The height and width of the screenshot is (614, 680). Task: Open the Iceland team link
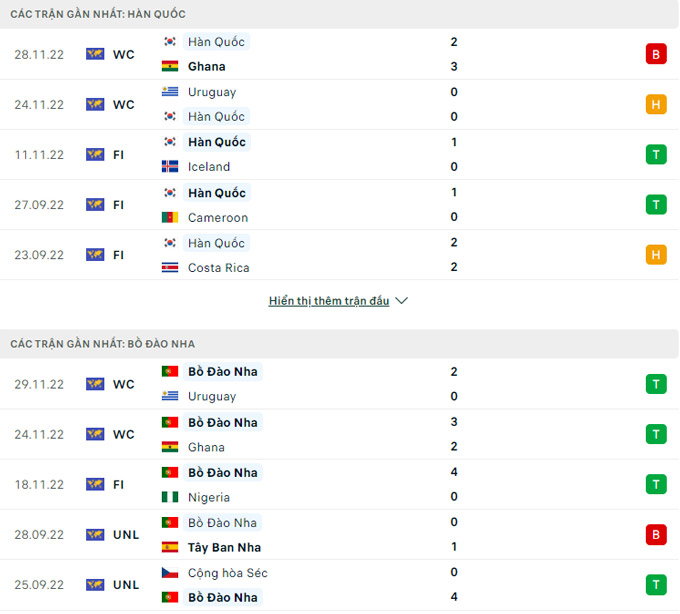(209, 167)
